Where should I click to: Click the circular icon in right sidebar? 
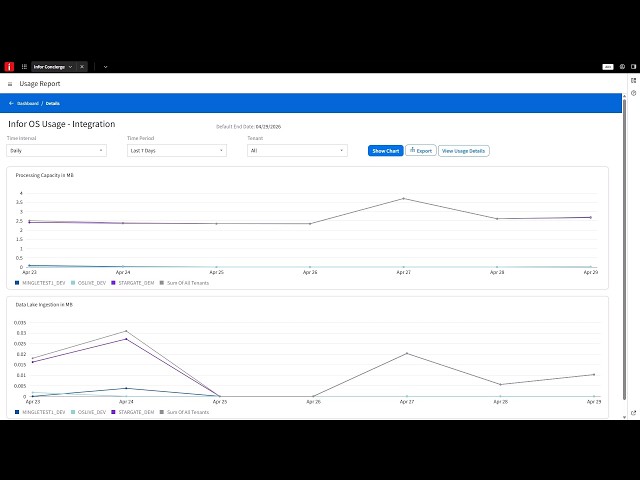pyautogui.click(x=633, y=93)
